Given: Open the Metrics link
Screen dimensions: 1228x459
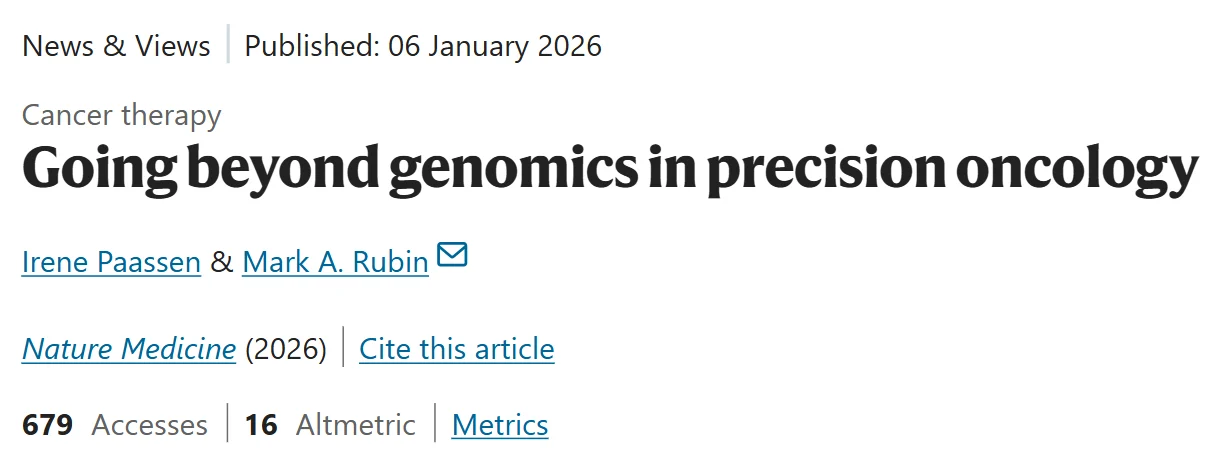Looking at the screenshot, I should (500, 425).
